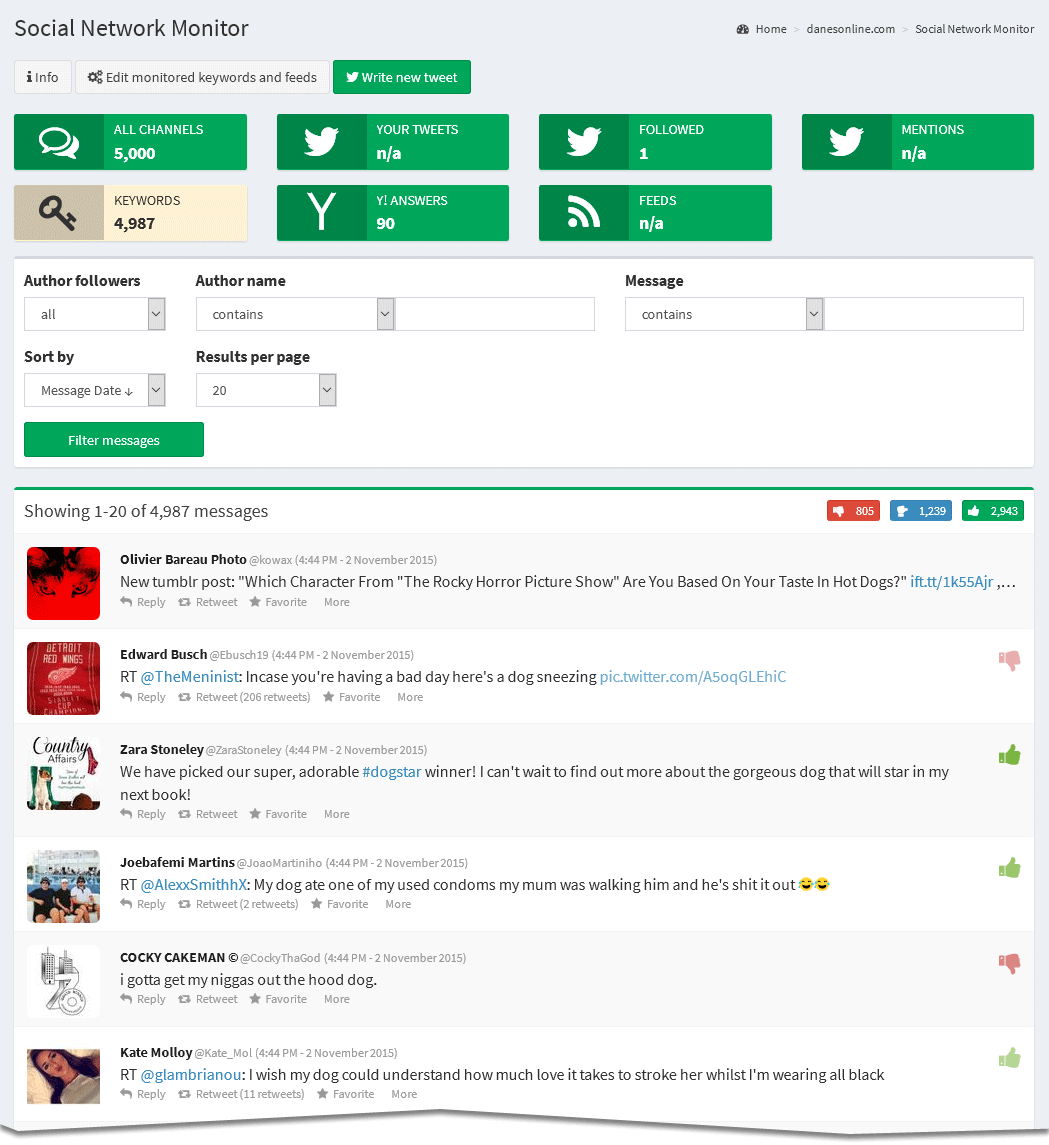
Task: Click the thumbs-down icon showing 805 messages
Action: pos(852,510)
